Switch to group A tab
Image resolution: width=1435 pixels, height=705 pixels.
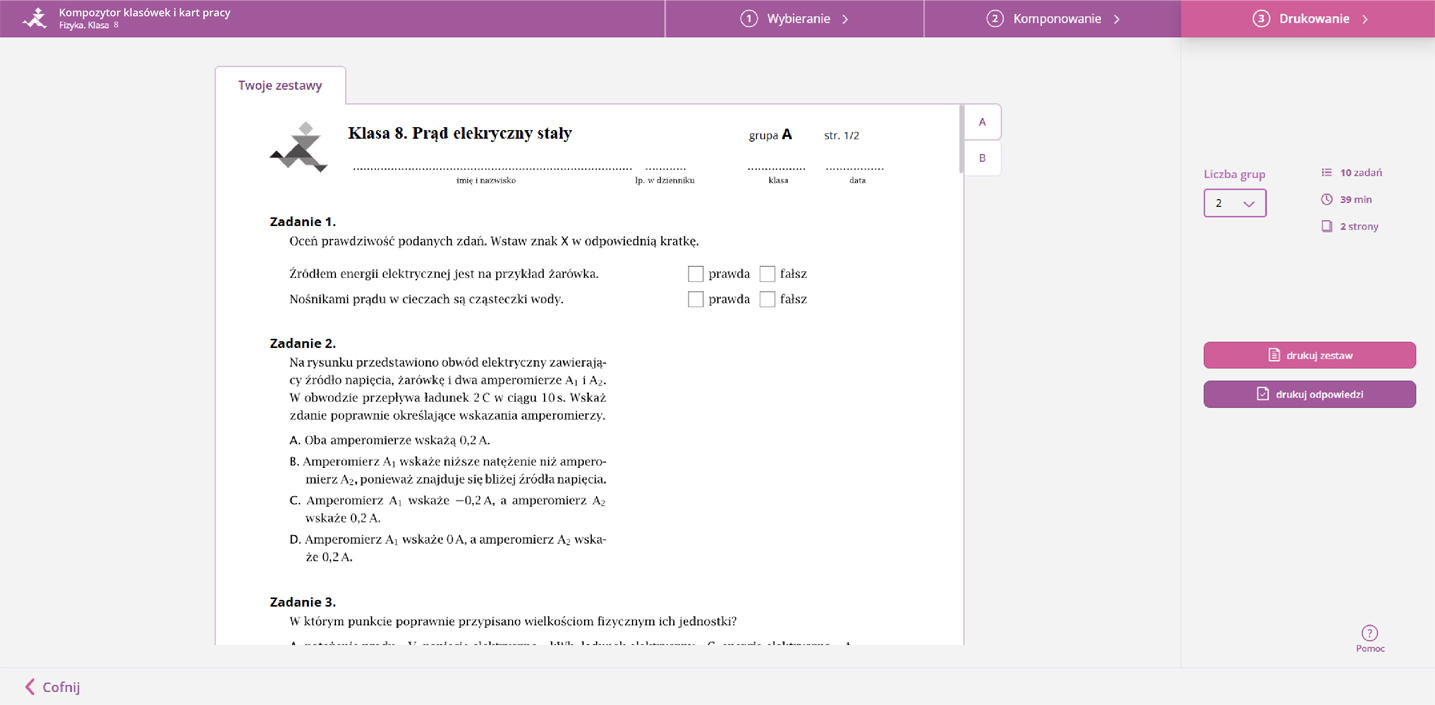(x=982, y=122)
